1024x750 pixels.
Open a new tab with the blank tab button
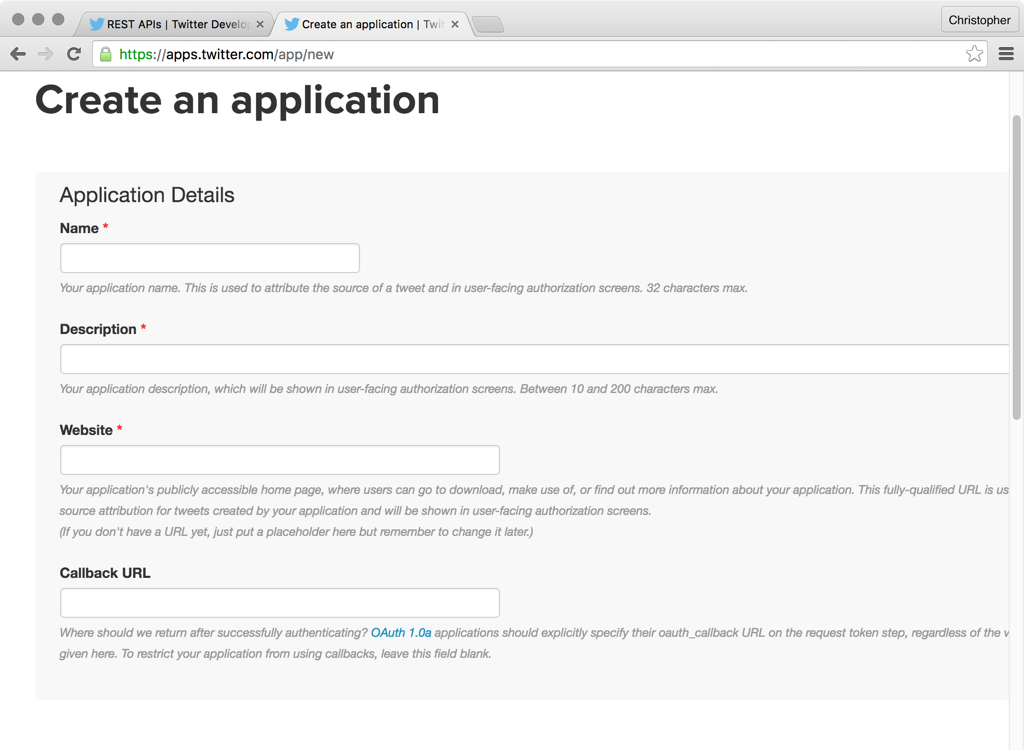pos(488,25)
